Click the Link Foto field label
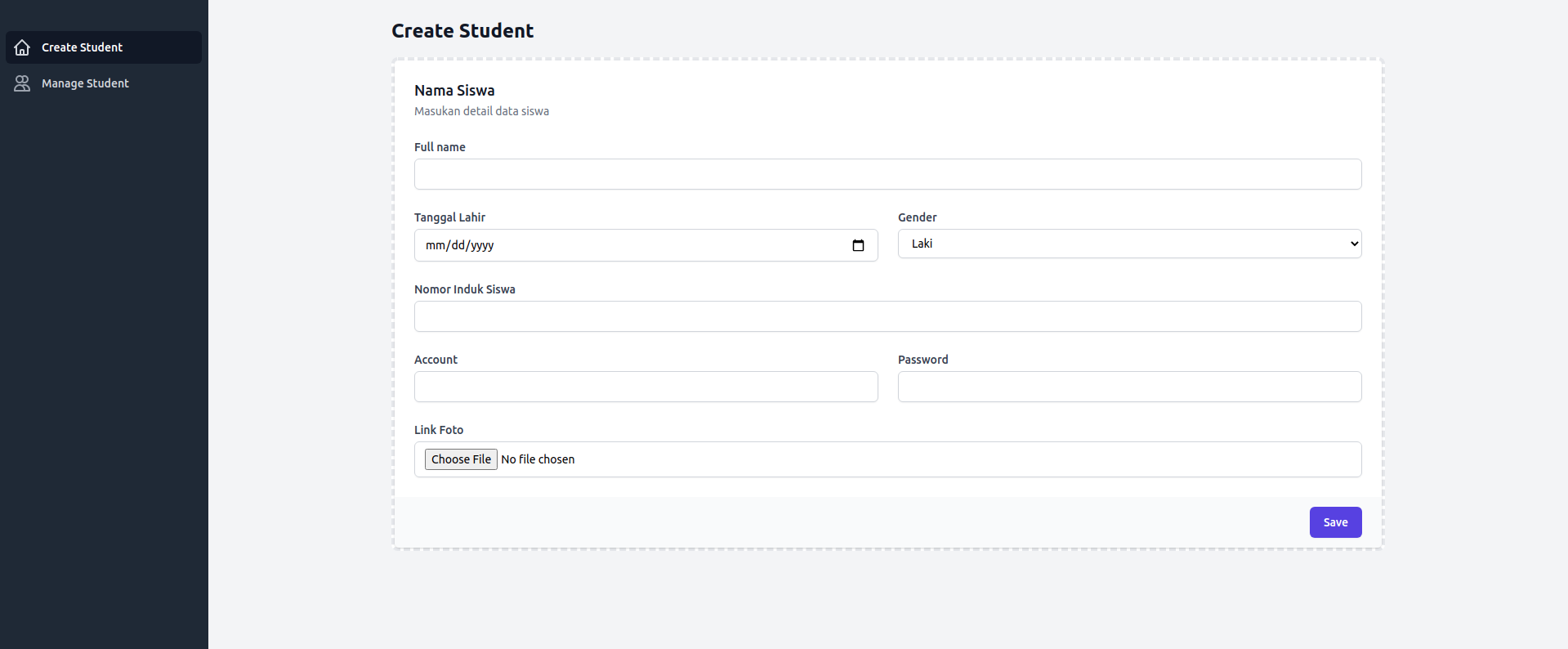The height and width of the screenshot is (649, 1568). tap(439, 430)
